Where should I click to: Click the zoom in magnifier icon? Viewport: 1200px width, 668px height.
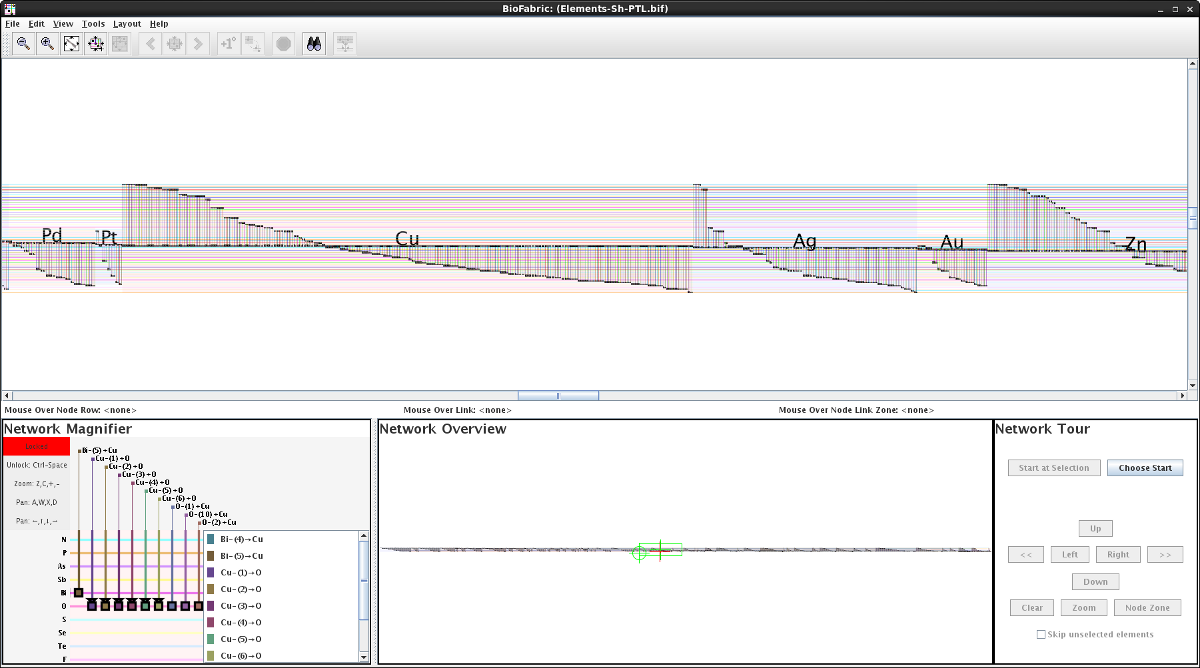pyautogui.click(x=47, y=44)
